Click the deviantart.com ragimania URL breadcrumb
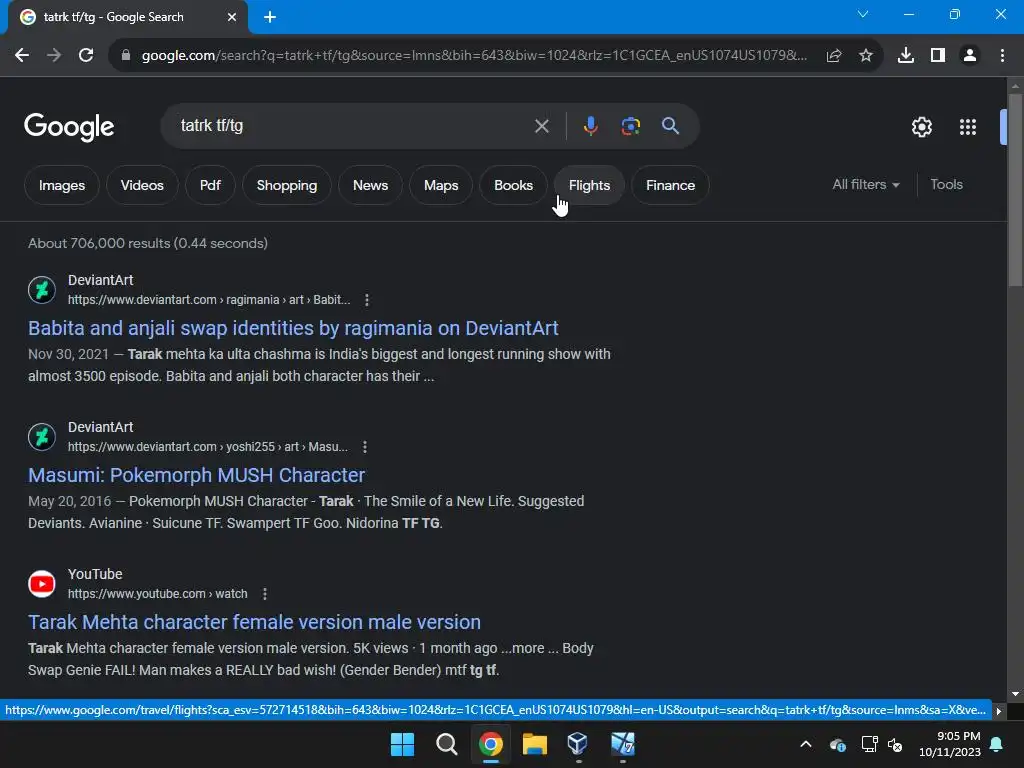Image resolution: width=1024 pixels, height=768 pixels. (209, 300)
